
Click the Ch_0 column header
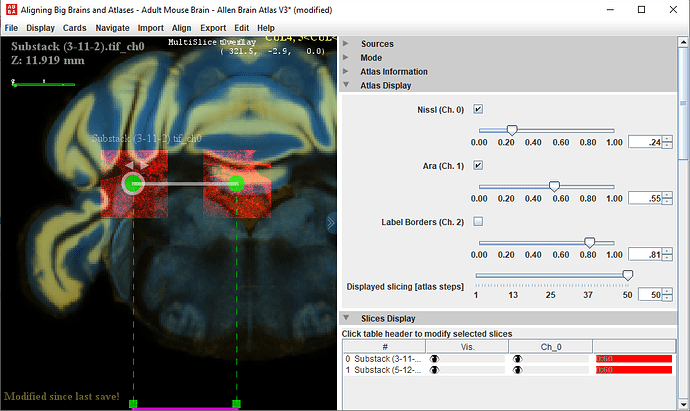551,347
